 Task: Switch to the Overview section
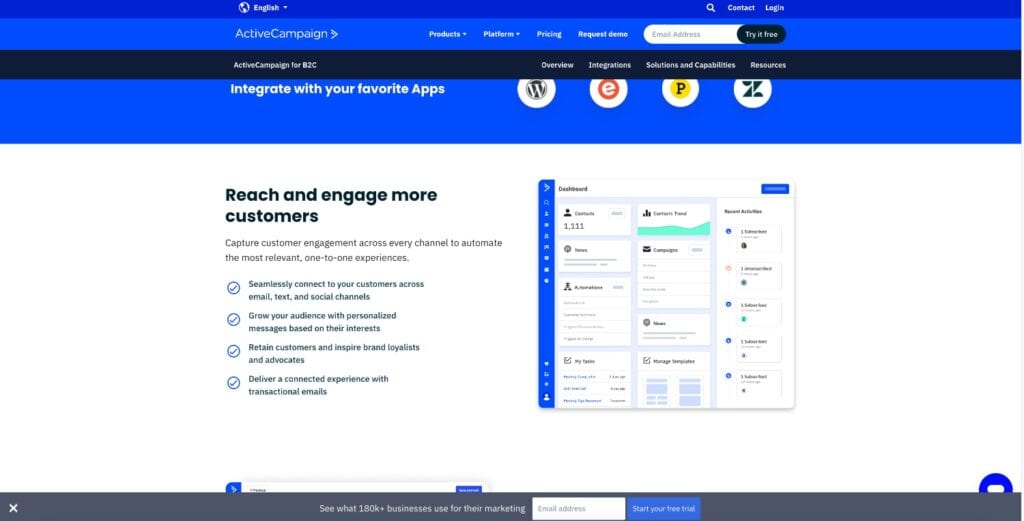pos(557,65)
